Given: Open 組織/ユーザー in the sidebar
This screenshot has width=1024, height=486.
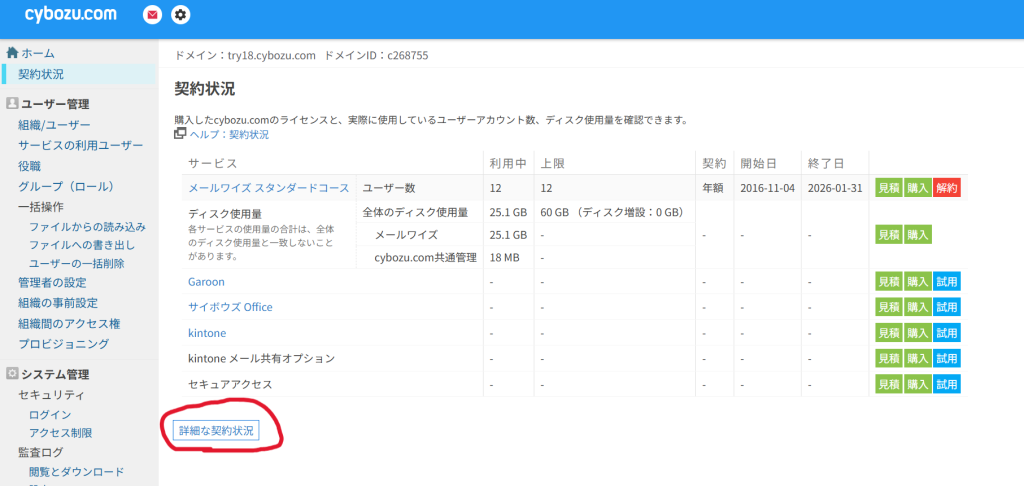Looking at the screenshot, I should pos(54,125).
